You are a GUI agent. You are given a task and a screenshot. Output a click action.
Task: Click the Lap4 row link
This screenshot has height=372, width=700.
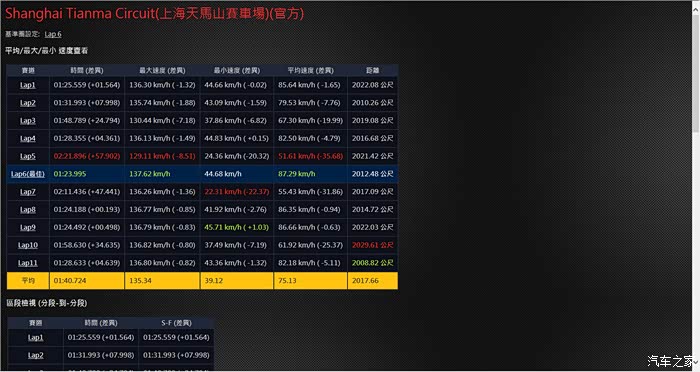pos(28,138)
